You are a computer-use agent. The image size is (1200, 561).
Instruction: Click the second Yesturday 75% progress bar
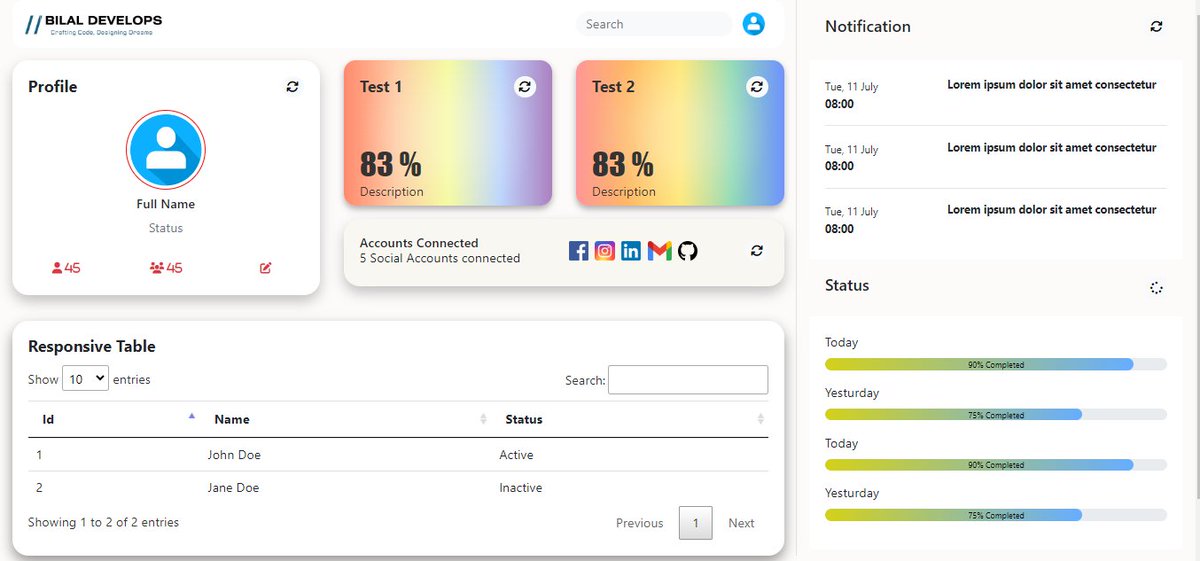996,515
